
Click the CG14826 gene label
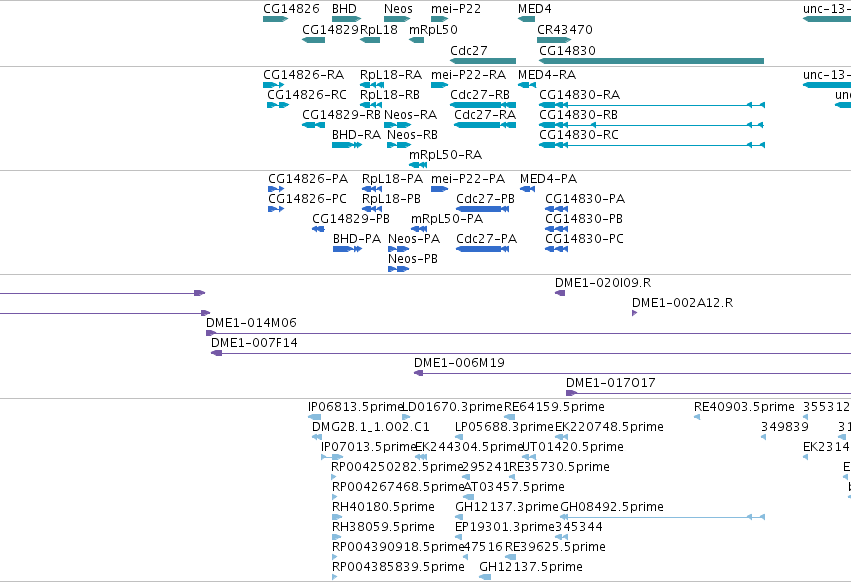tap(291, 9)
